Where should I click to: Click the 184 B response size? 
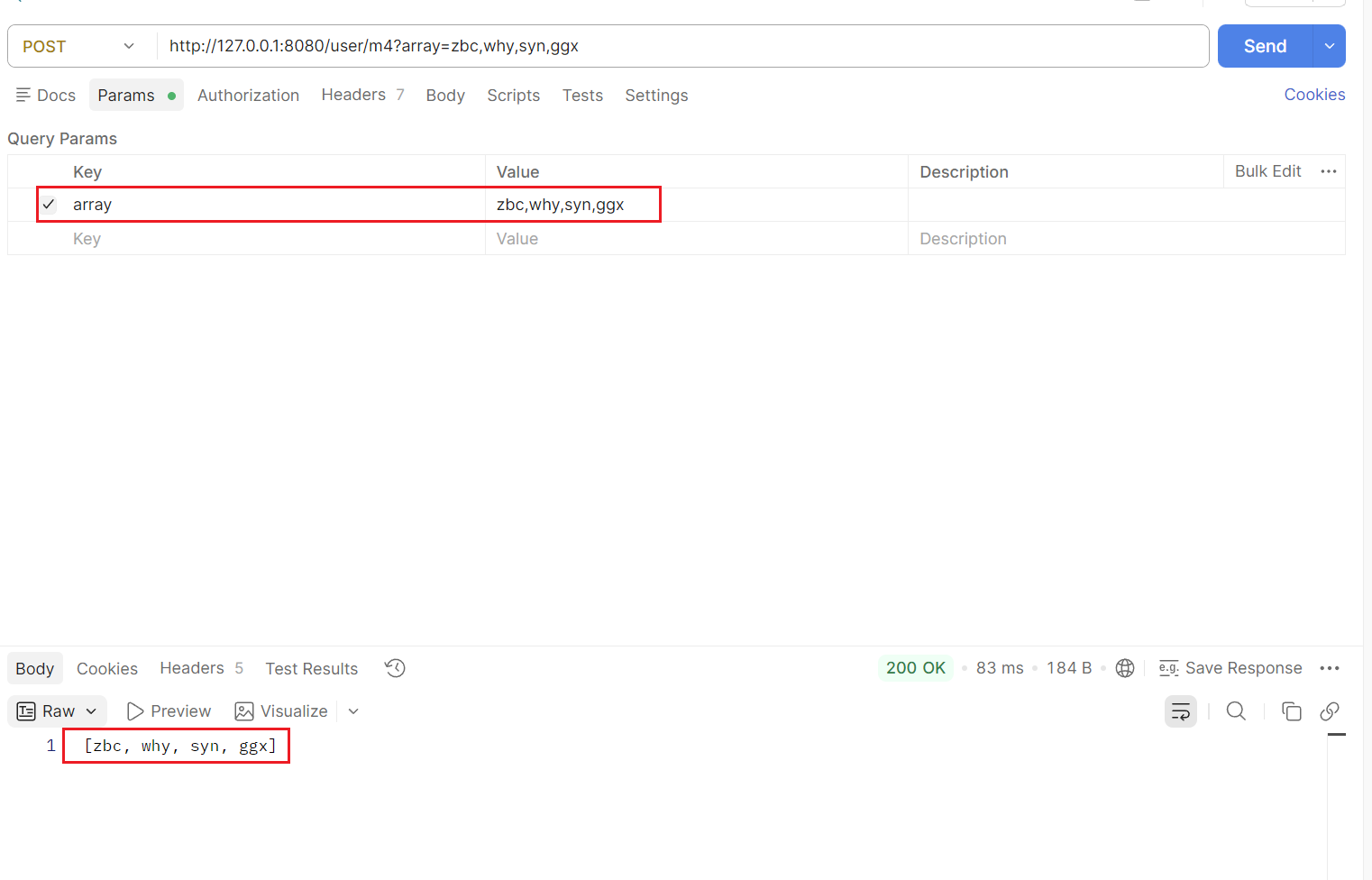pos(1069,668)
